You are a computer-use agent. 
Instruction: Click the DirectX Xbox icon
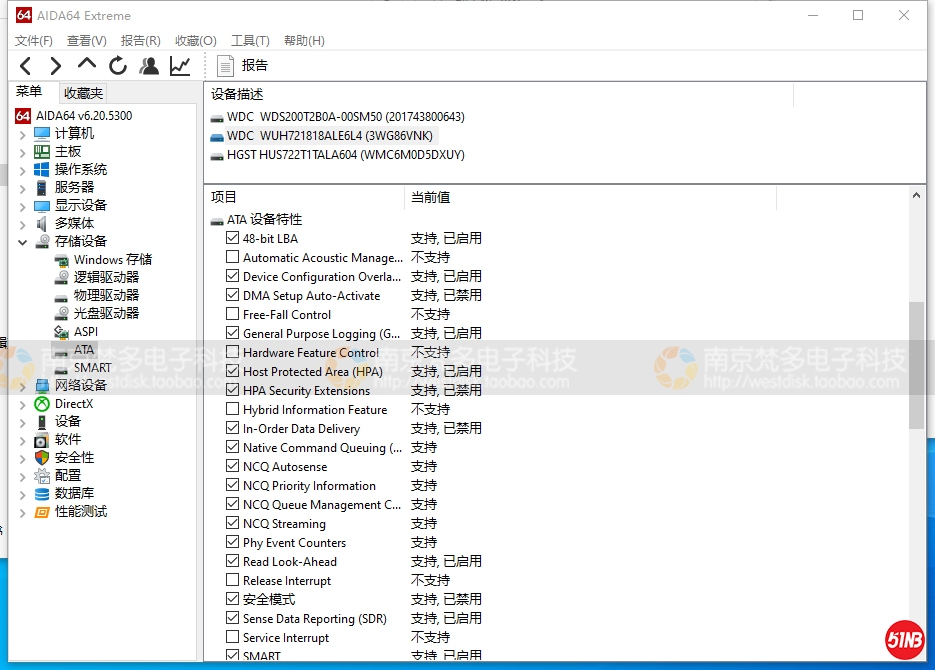click(42, 404)
